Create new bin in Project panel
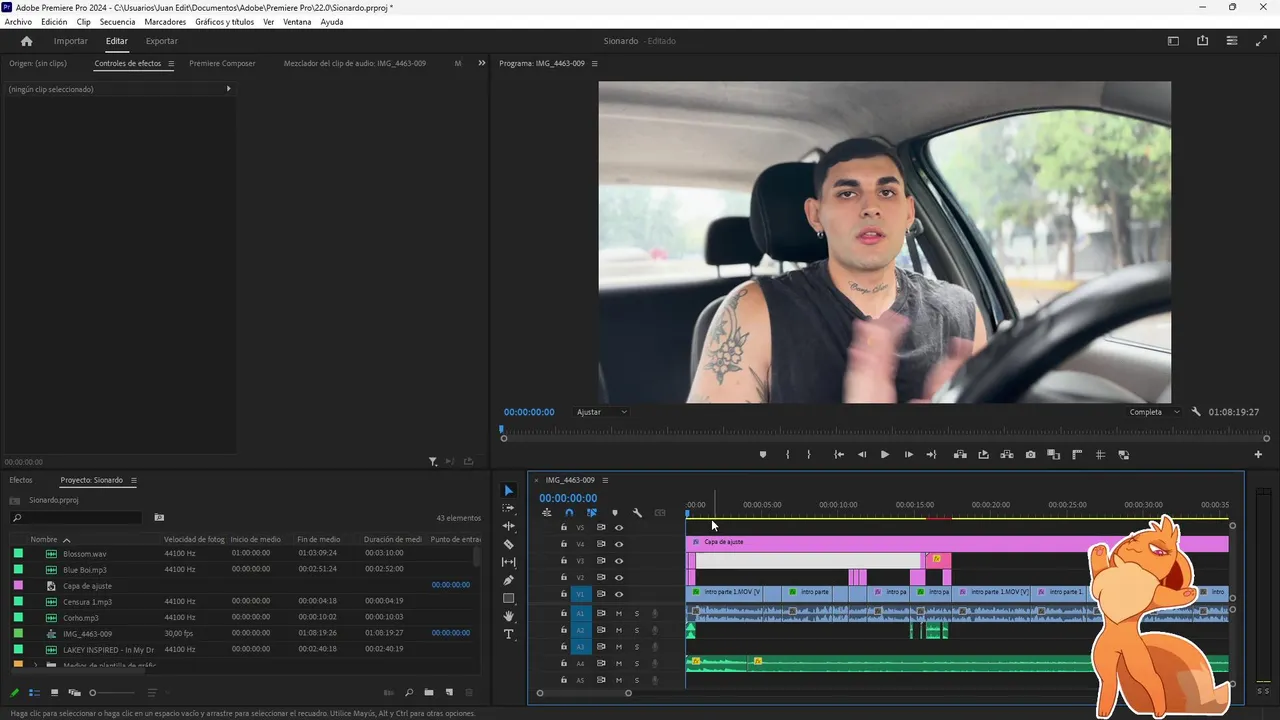The height and width of the screenshot is (720, 1280). click(428, 693)
